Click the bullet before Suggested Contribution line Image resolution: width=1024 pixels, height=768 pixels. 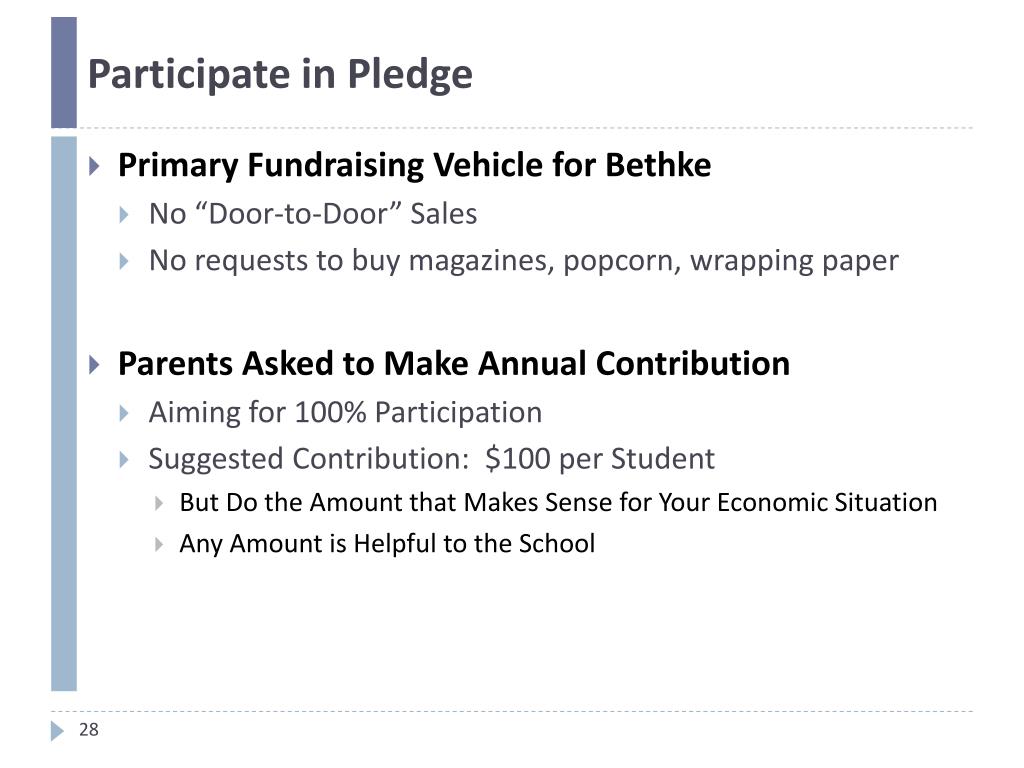point(125,460)
